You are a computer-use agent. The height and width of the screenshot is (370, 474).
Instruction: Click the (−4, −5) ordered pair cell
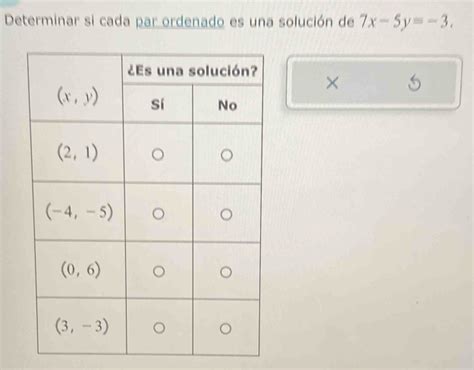point(79,212)
